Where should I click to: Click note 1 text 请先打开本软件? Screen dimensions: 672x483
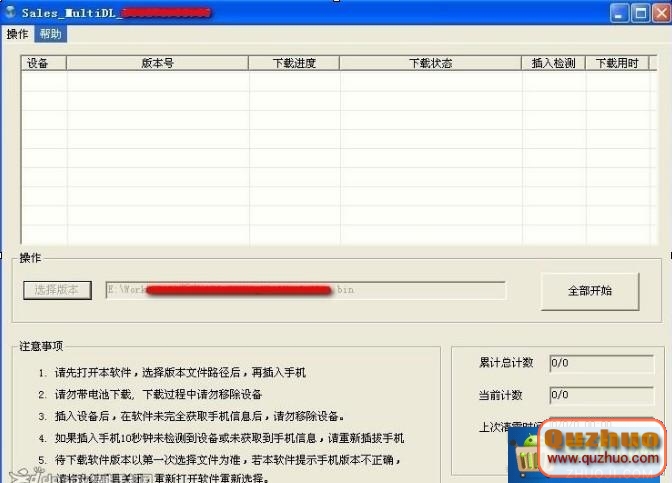pyautogui.click(x=93, y=372)
